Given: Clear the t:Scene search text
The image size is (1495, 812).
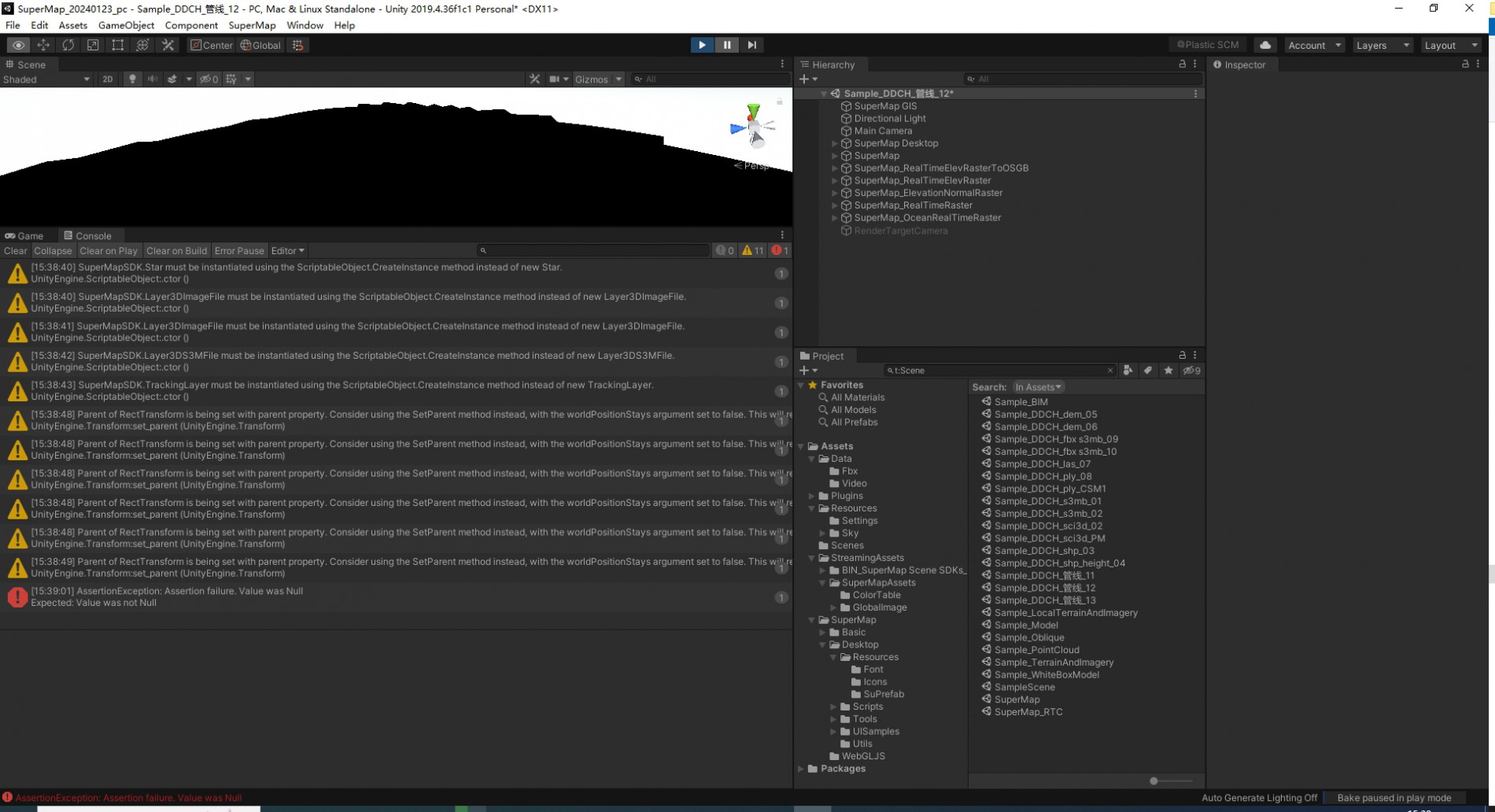Looking at the screenshot, I should 1110,371.
